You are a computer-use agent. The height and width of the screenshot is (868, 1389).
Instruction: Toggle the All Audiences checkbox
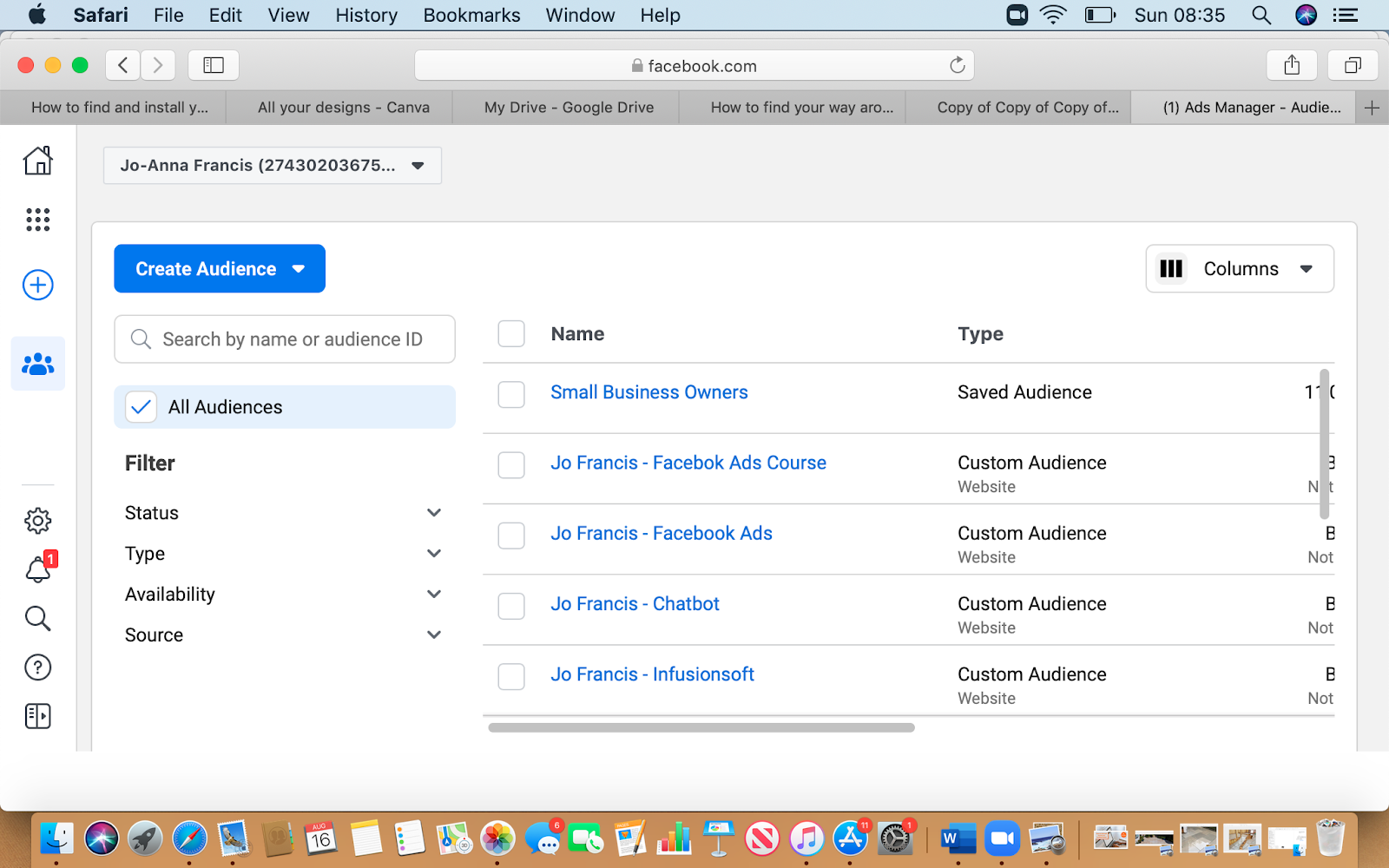pyautogui.click(x=142, y=407)
